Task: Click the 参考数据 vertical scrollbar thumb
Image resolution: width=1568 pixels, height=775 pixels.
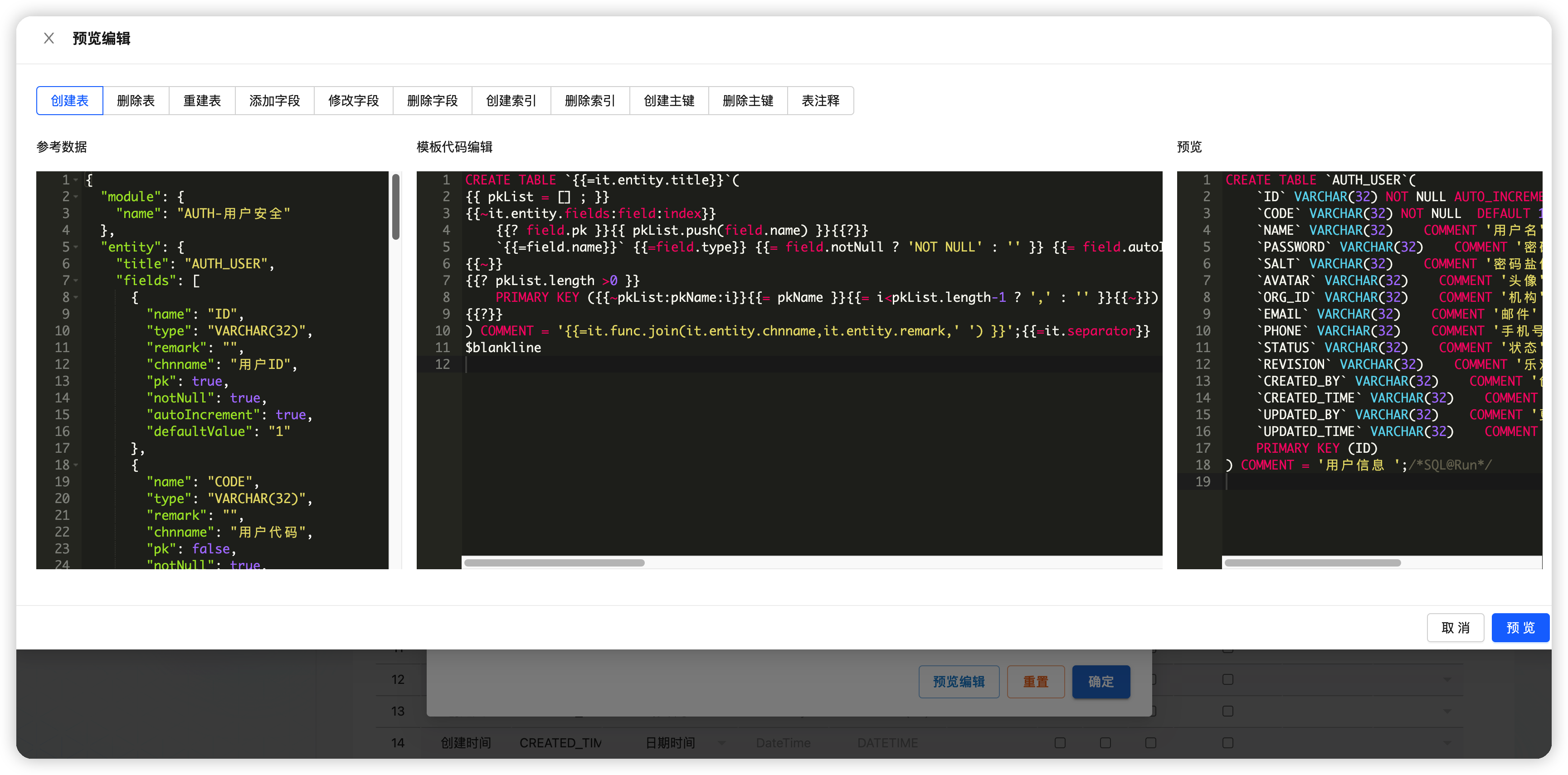Action: [x=396, y=207]
